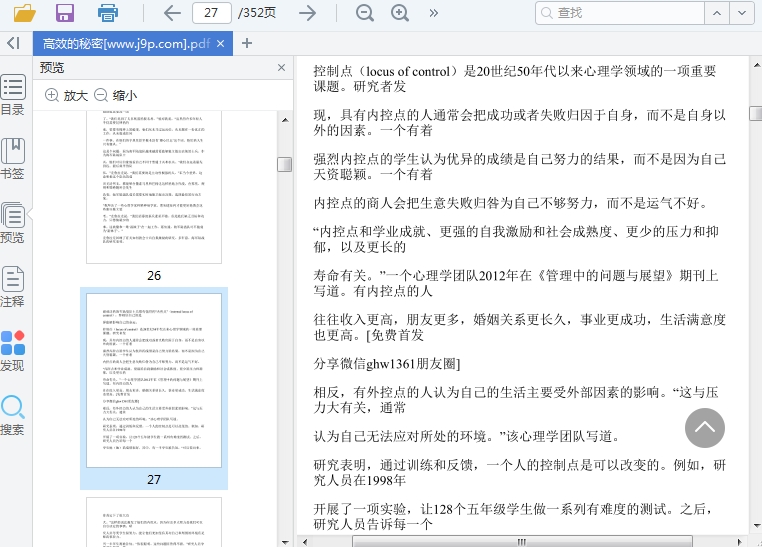The image size is (762, 547).
Task: Open the 搜索 search panel
Action: [13, 415]
